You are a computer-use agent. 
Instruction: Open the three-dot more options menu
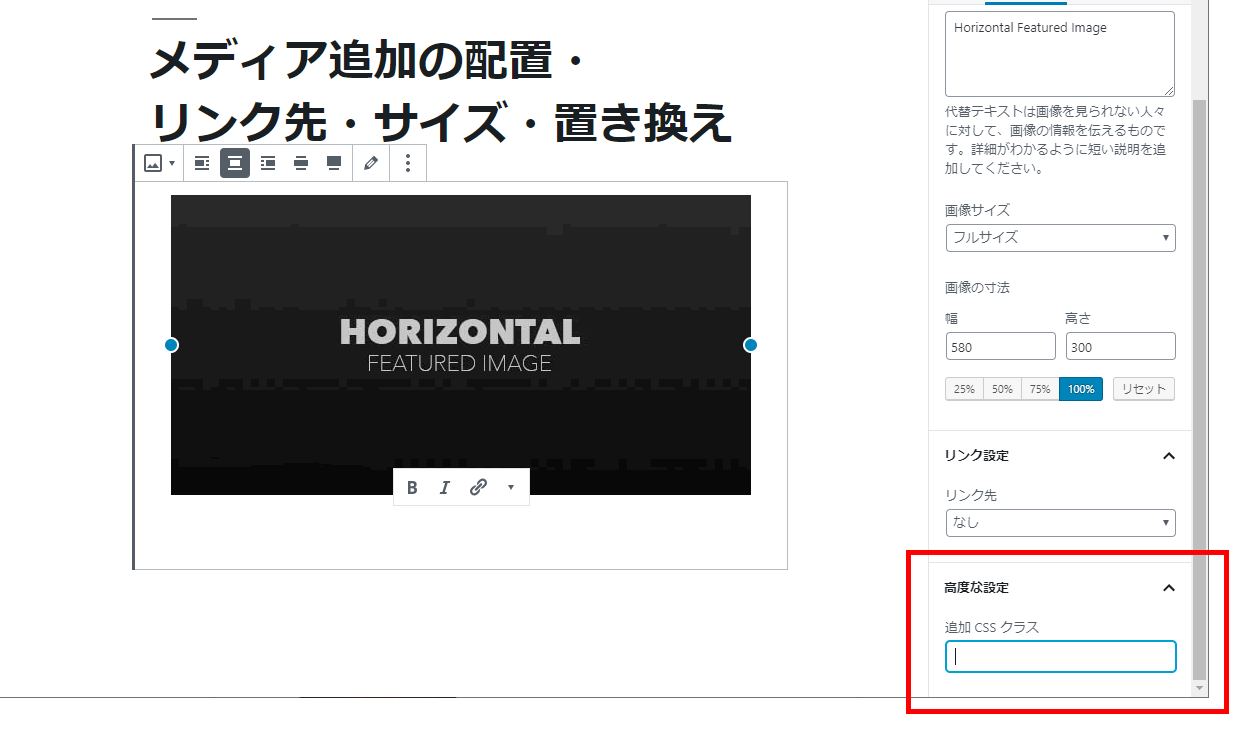pyautogui.click(x=407, y=163)
